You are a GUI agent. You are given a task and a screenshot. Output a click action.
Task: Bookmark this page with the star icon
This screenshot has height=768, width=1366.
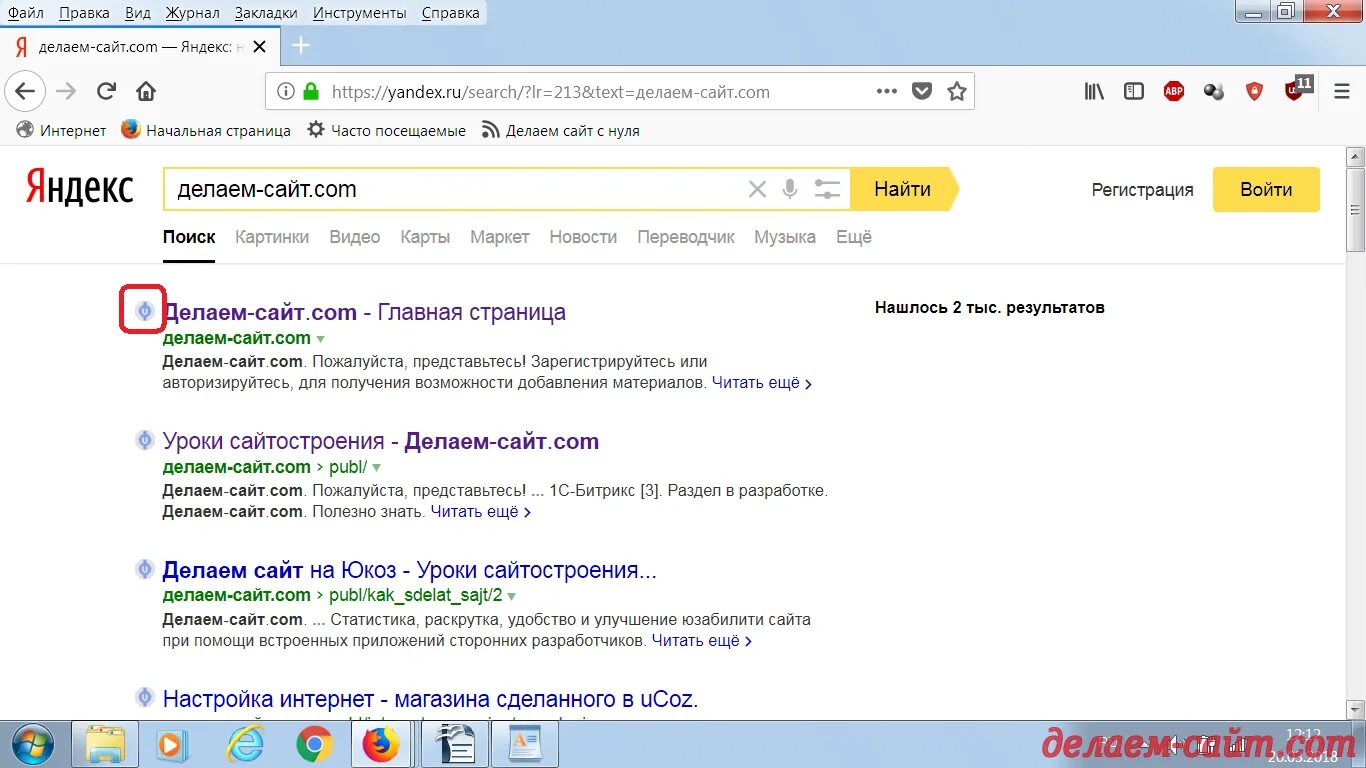point(957,92)
